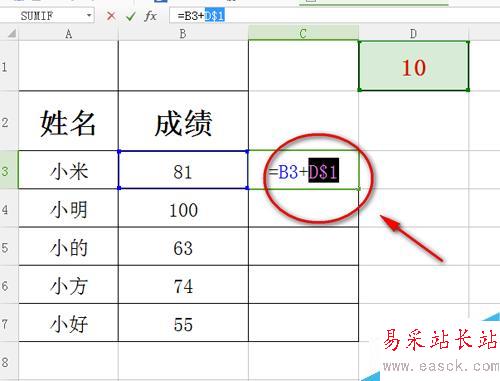
Task: Click cell with name 小明
Action: click(68, 208)
